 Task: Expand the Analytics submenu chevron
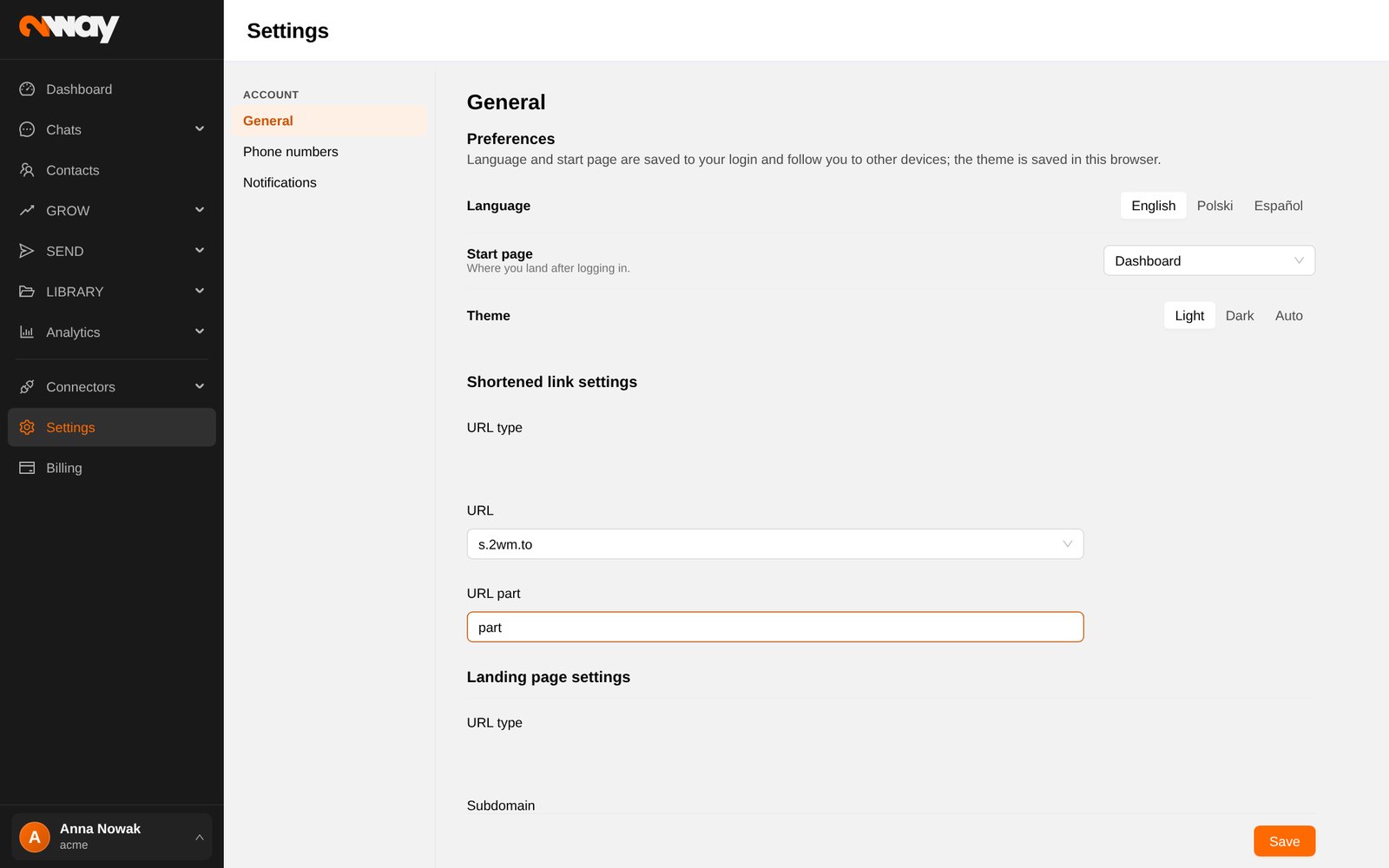(x=200, y=332)
